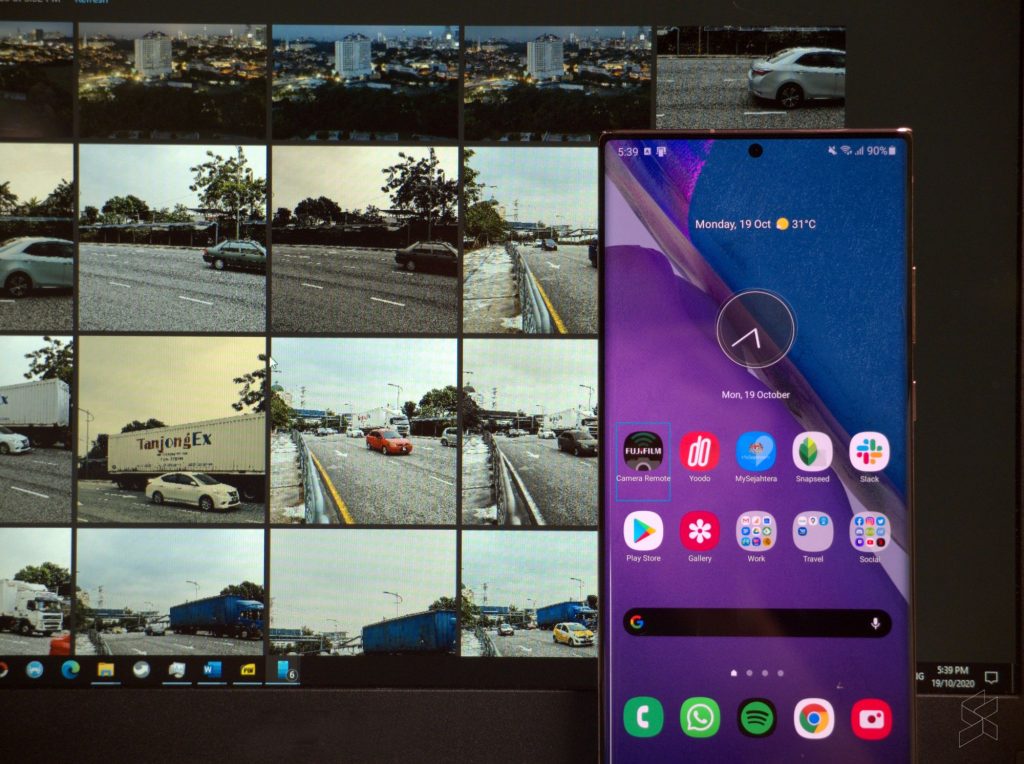Open Chrome from the phone dock
This screenshot has width=1024, height=764.
click(814, 718)
